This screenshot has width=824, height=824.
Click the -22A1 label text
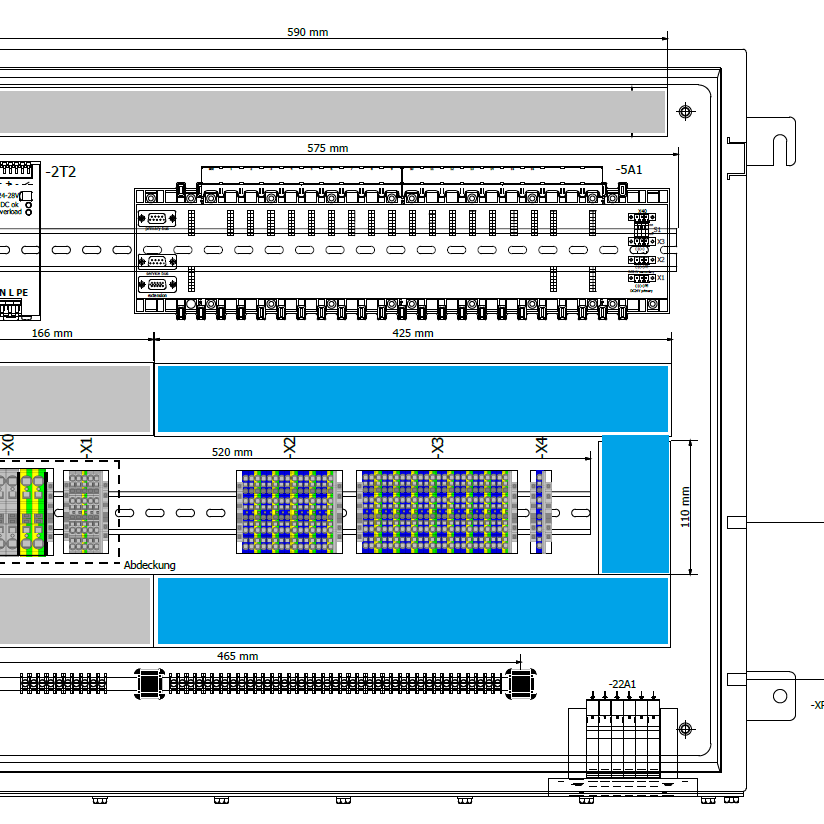[622, 684]
